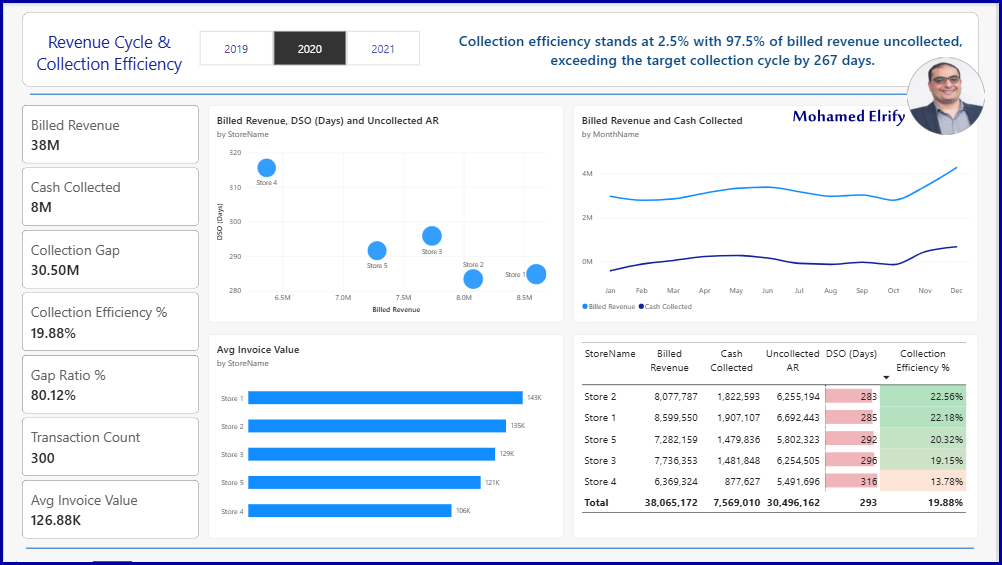The width and height of the screenshot is (1002, 565).
Task: Click the Transaction Count KPI card
Action: (x=111, y=447)
